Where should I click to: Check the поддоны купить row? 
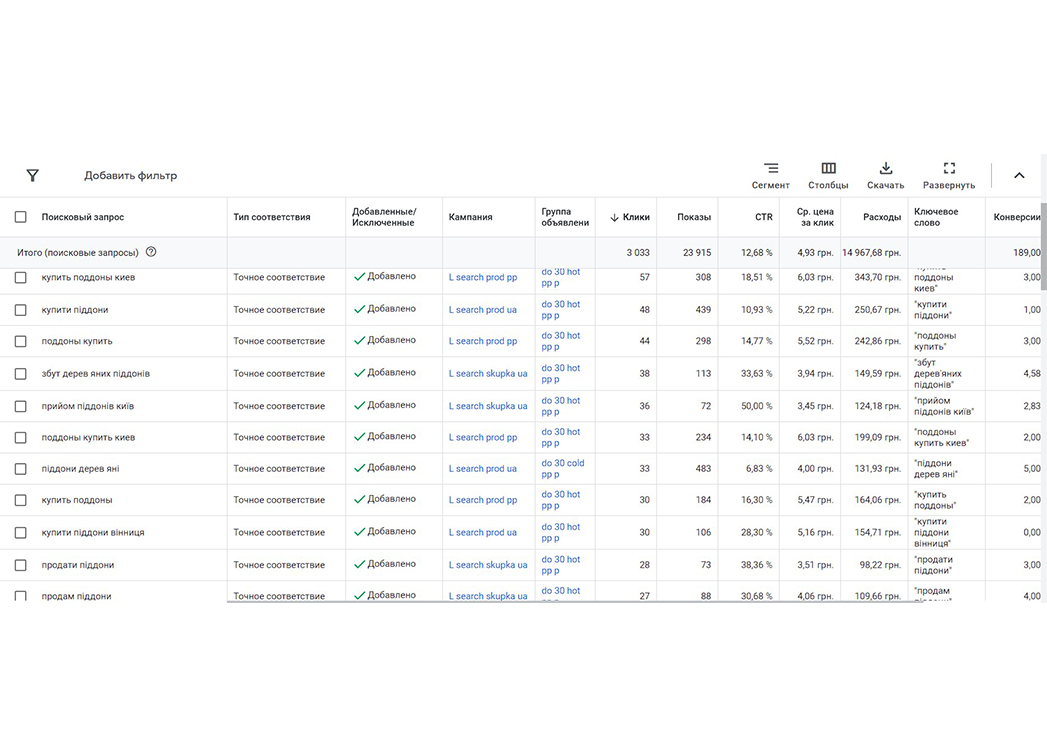point(21,341)
